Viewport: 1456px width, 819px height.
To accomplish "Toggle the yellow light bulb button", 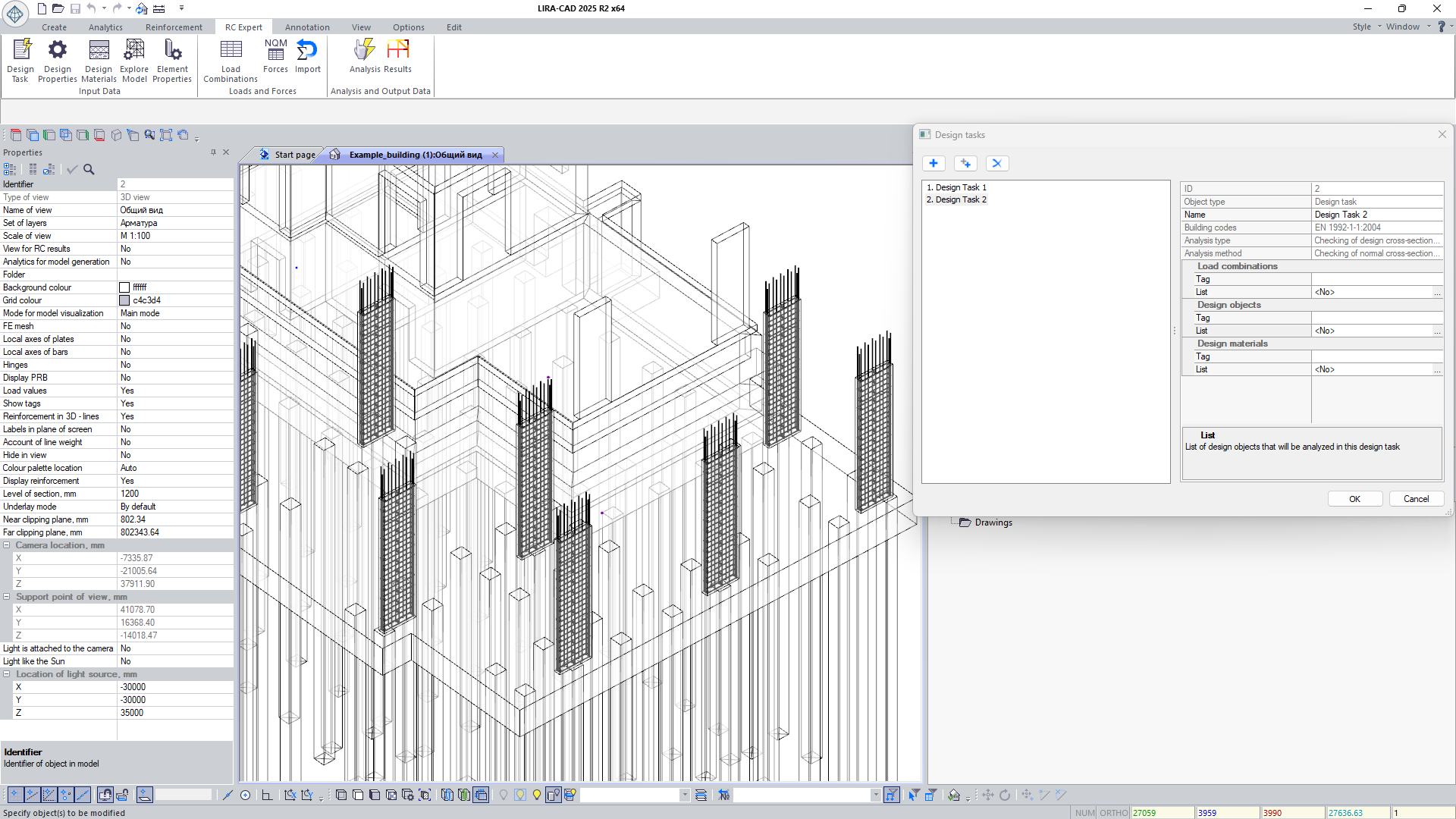I will (x=537, y=795).
